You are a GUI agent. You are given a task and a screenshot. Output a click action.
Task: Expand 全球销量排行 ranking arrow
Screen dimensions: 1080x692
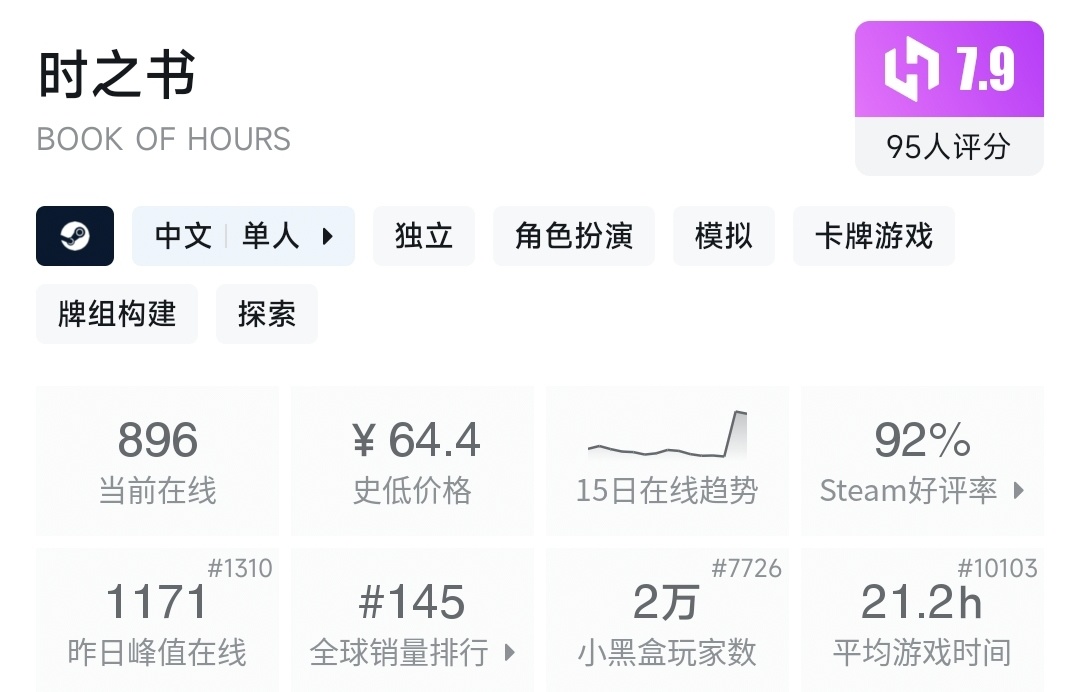pyautogui.click(x=509, y=653)
